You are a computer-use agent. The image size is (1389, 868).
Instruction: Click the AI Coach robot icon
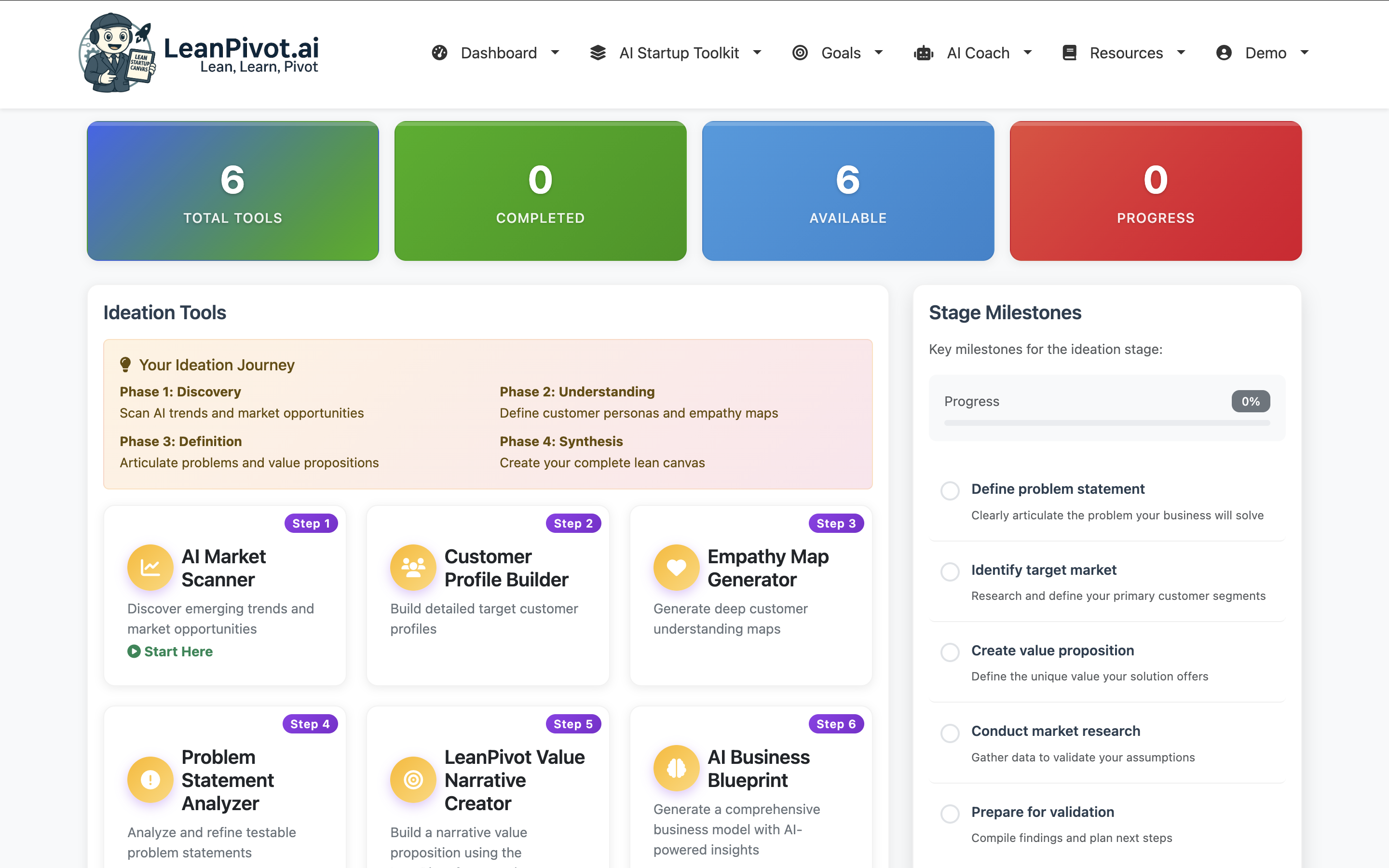(x=924, y=53)
